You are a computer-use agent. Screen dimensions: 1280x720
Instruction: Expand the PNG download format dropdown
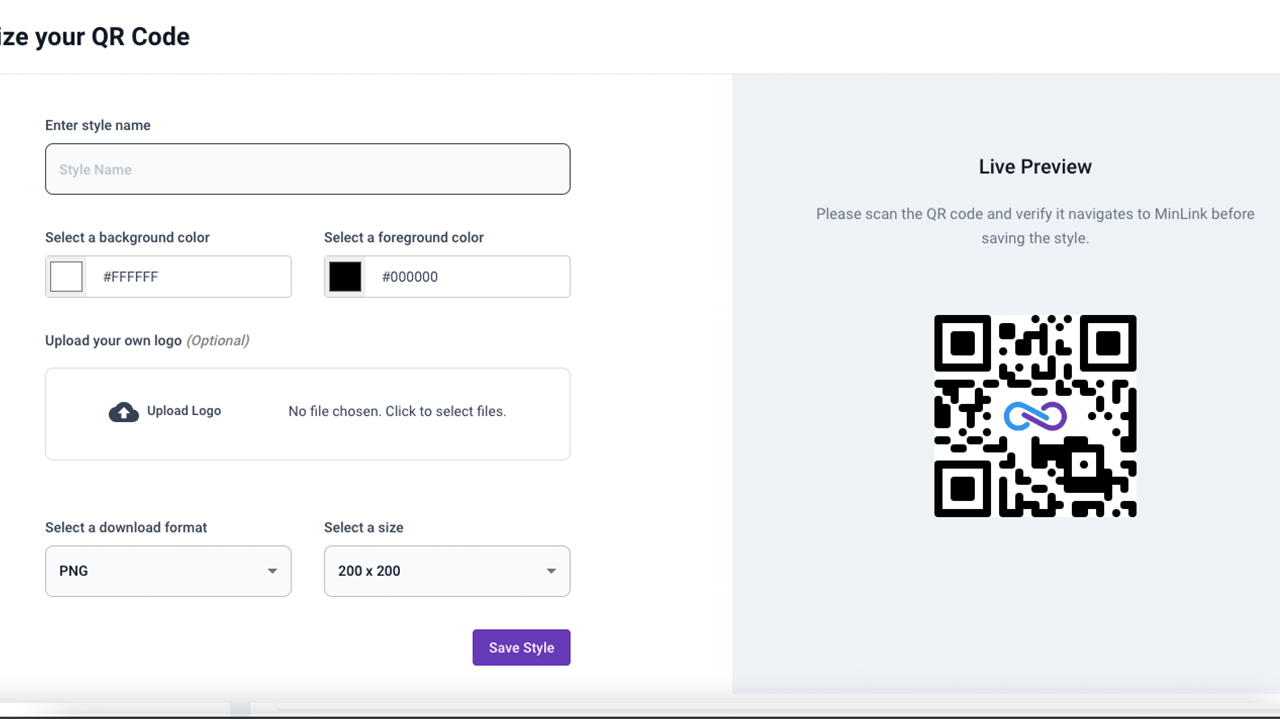tap(168, 571)
